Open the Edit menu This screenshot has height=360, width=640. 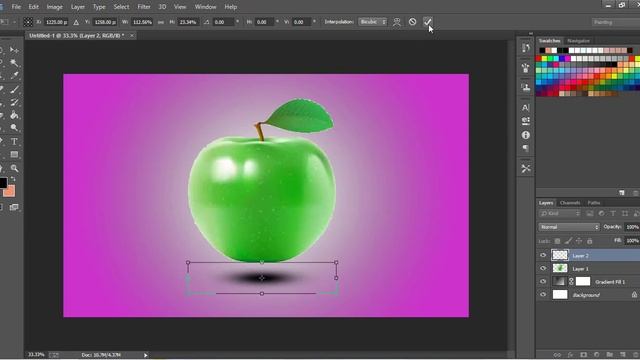[33, 7]
